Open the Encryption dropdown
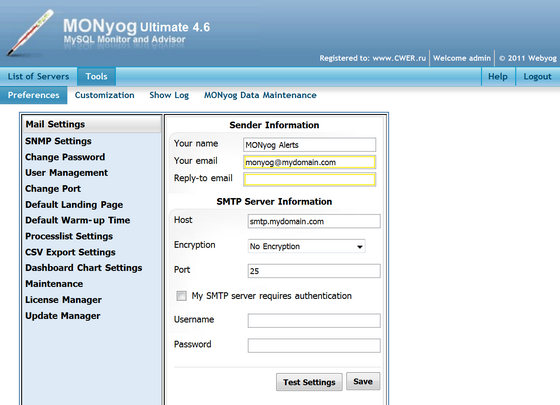 [x=306, y=246]
